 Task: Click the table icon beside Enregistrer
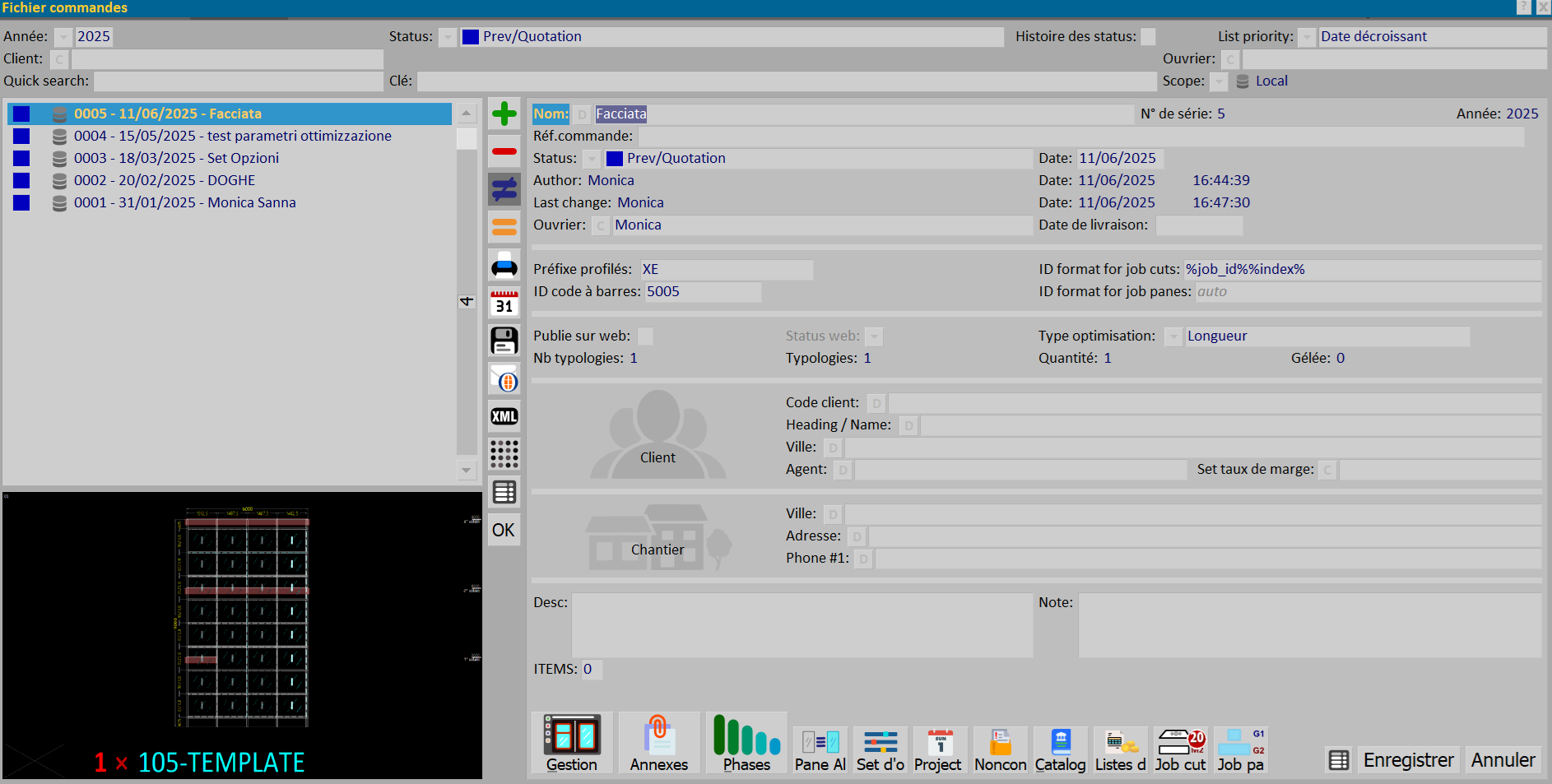coord(1339,760)
